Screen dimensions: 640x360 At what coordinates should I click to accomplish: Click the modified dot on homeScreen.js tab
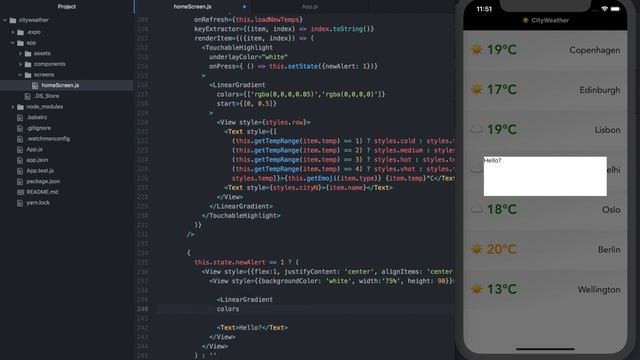point(244,7)
